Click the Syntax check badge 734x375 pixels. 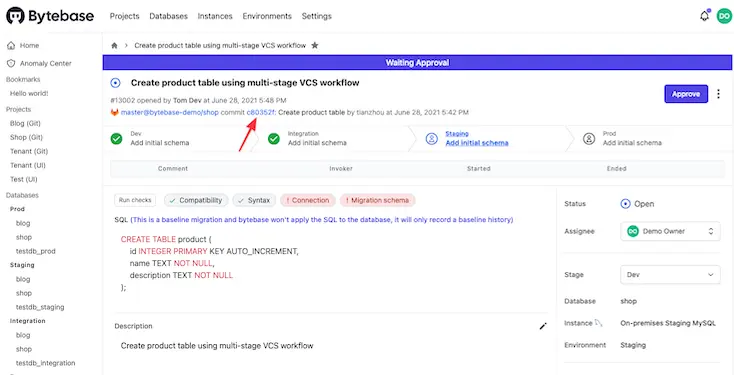pos(254,200)
